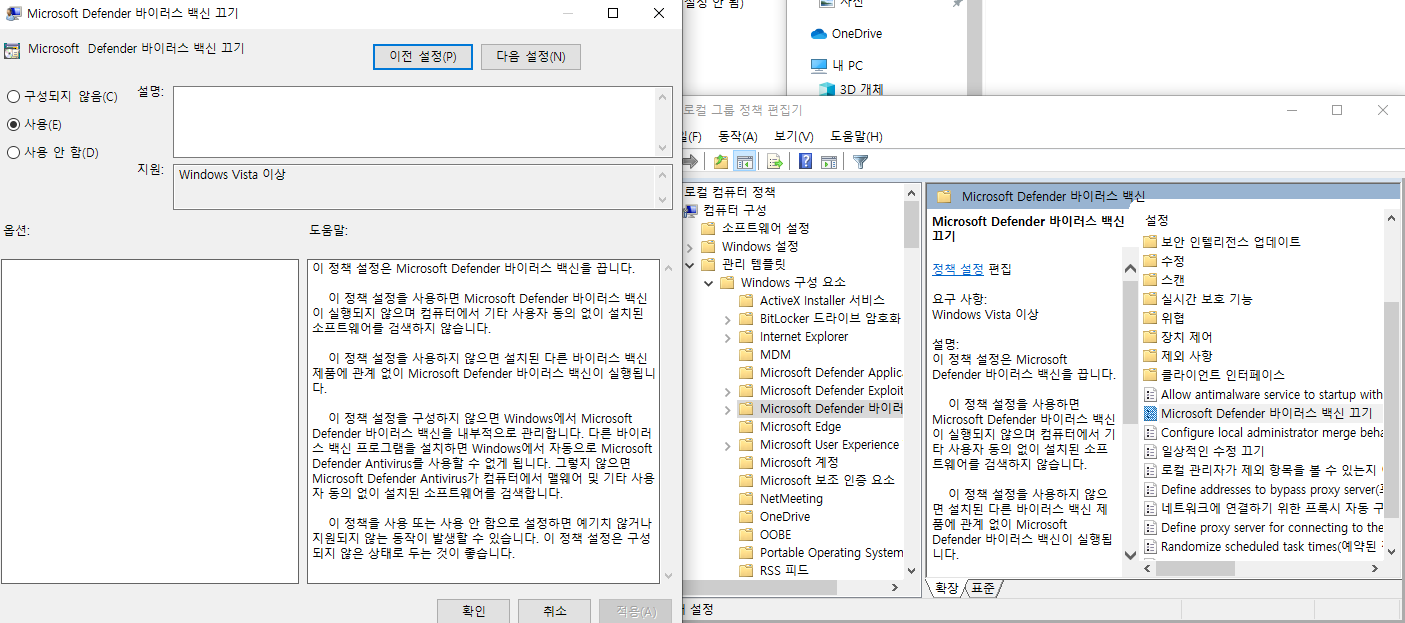Expand the Microsoft Defender 바이러스 tree node

coord(727,408)
